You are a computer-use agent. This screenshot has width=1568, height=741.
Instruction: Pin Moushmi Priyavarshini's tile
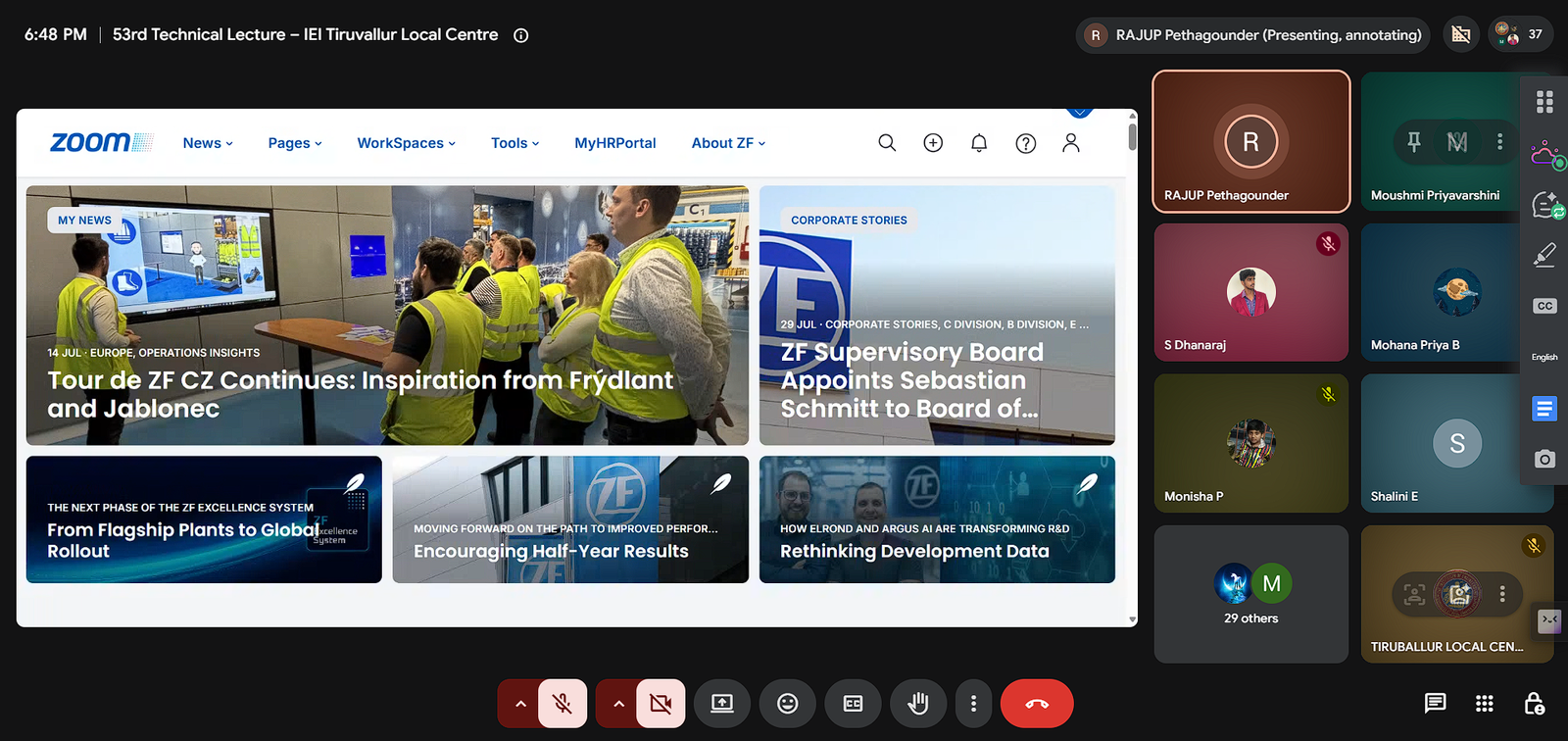tap(1414, 142)
